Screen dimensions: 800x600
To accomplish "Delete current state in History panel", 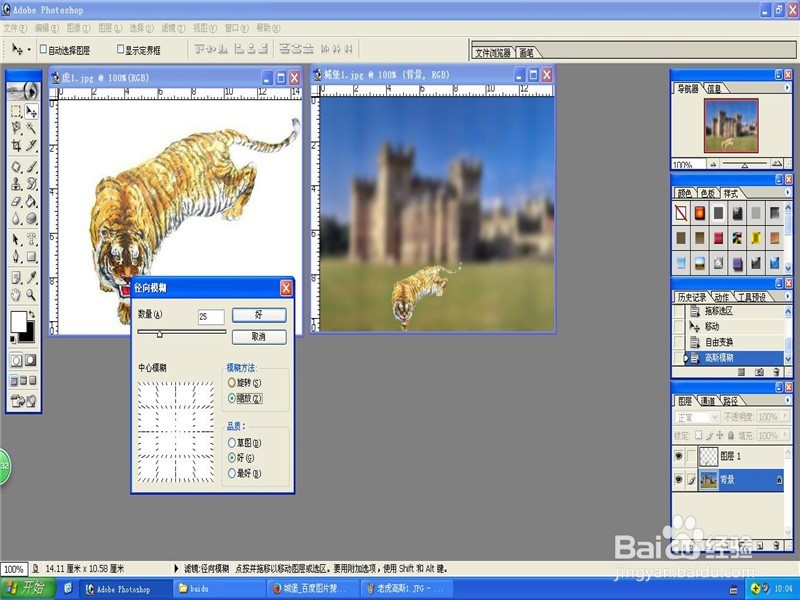I will [x=777, y=372].
